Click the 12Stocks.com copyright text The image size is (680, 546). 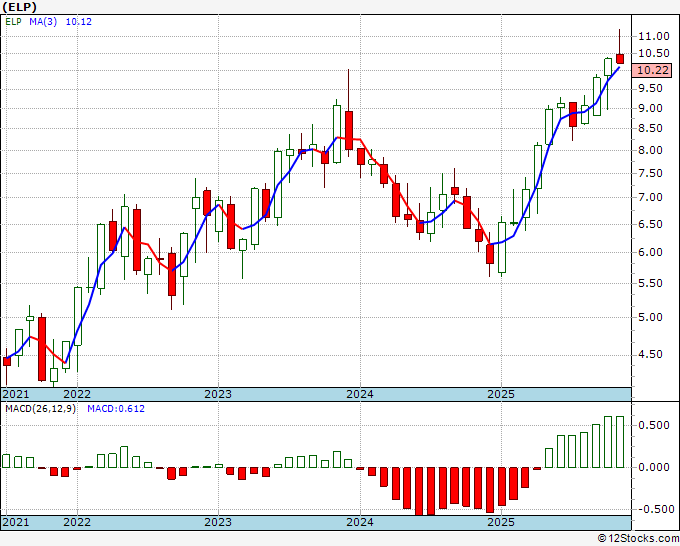638,539
